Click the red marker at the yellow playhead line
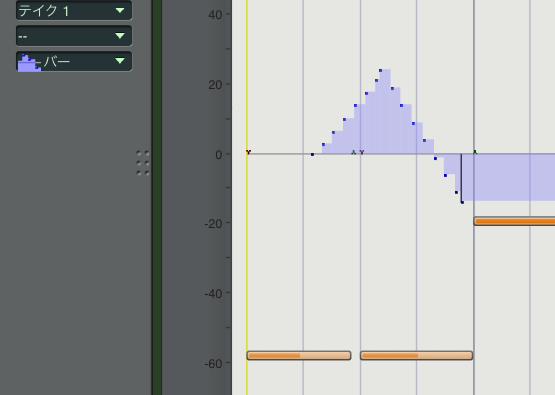 click(248, 152)
